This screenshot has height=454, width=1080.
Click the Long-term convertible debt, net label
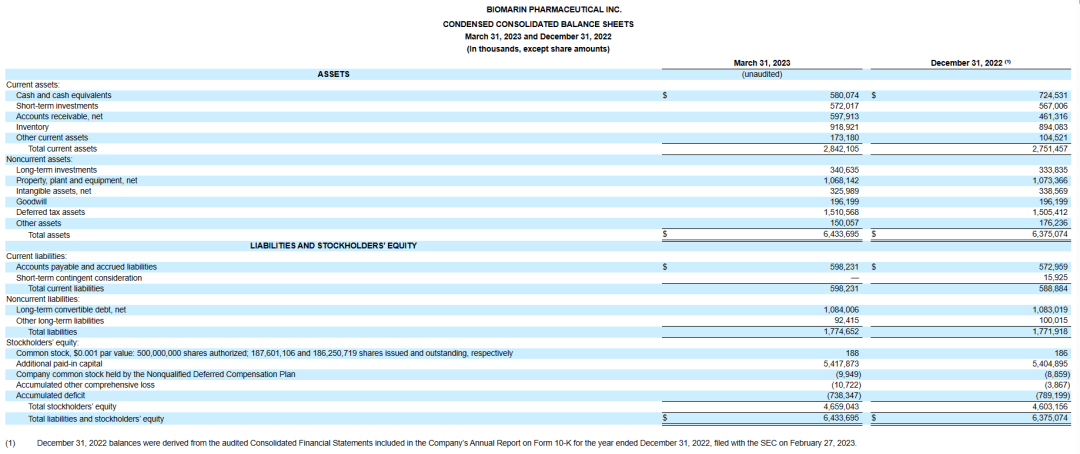click(71, 310)
